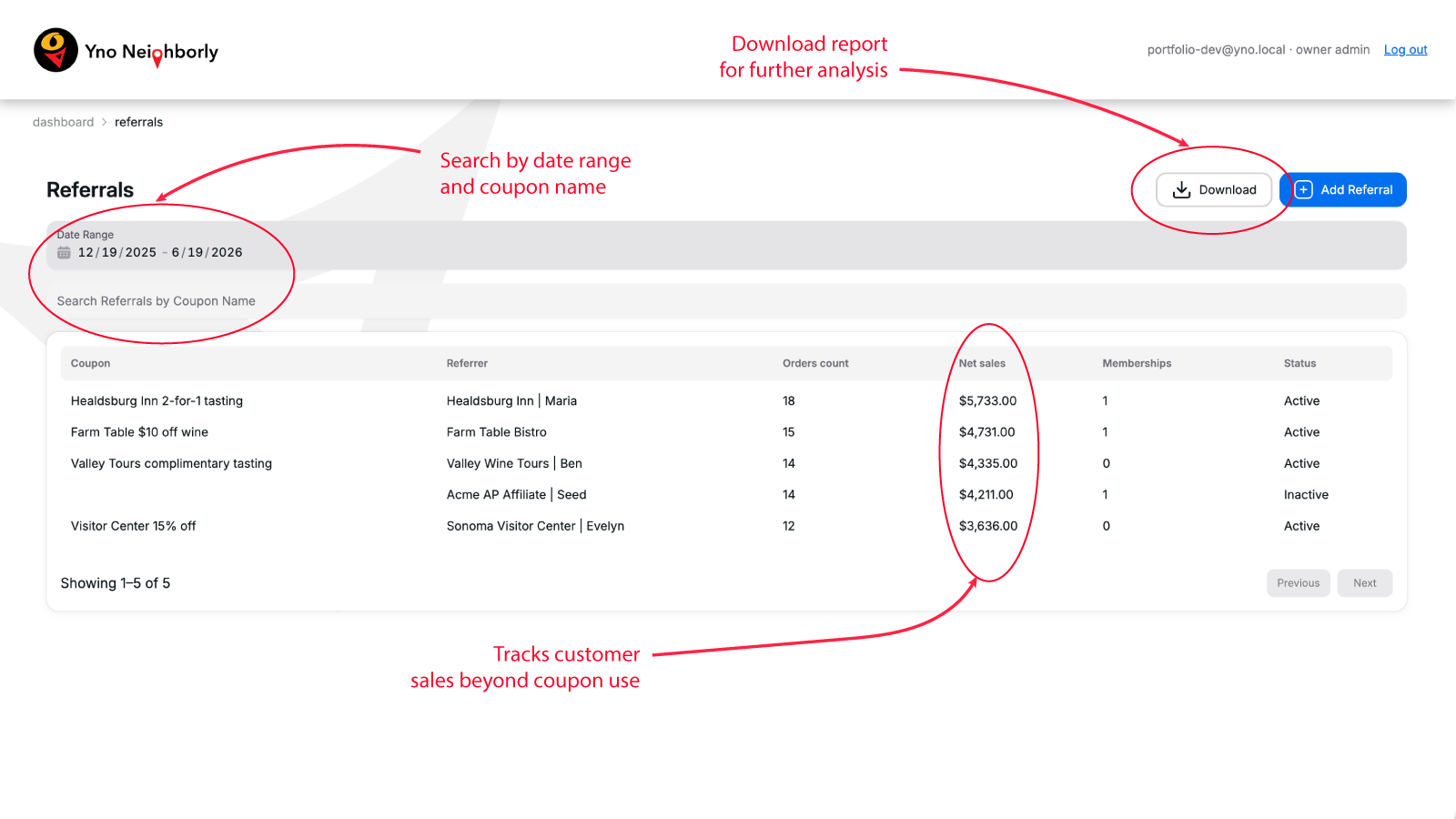
Task: Click referrer Healdsburg Inn | Maria
Action: point(511,401)
